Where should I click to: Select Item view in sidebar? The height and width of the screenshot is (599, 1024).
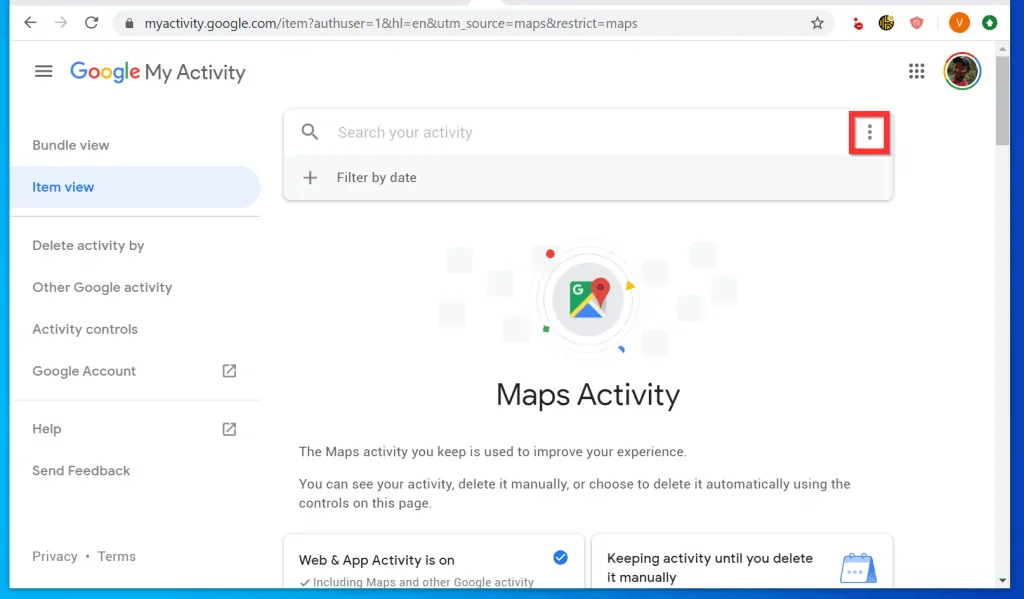coord(135,187)
